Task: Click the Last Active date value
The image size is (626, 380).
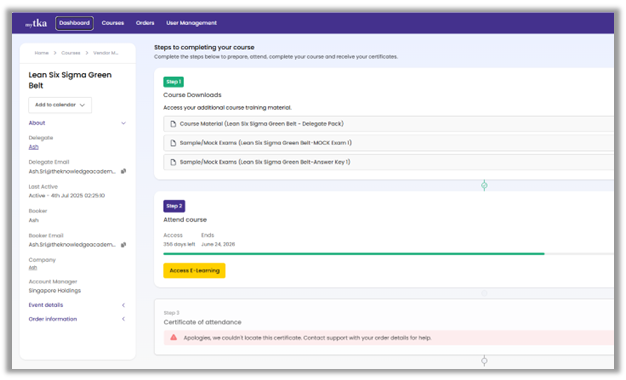Action: 67,196
